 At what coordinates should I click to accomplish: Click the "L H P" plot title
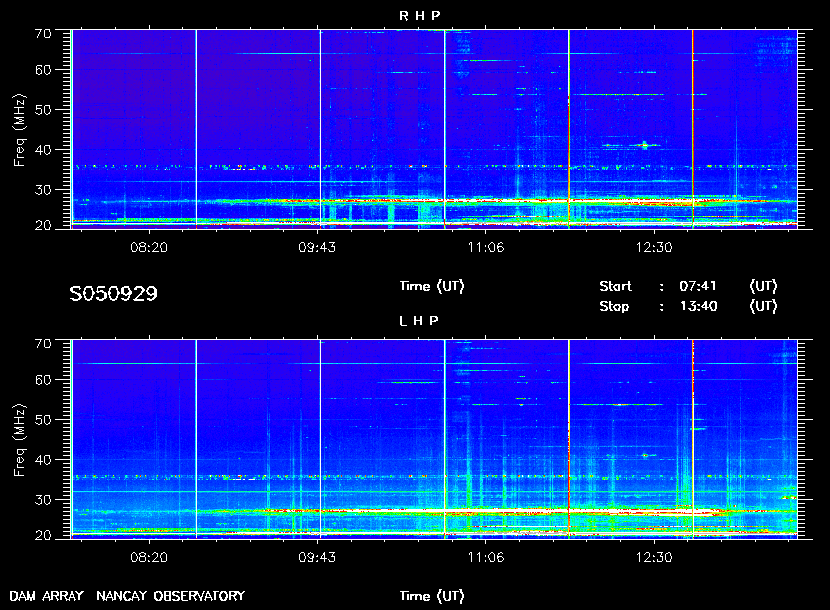[419, 321]
